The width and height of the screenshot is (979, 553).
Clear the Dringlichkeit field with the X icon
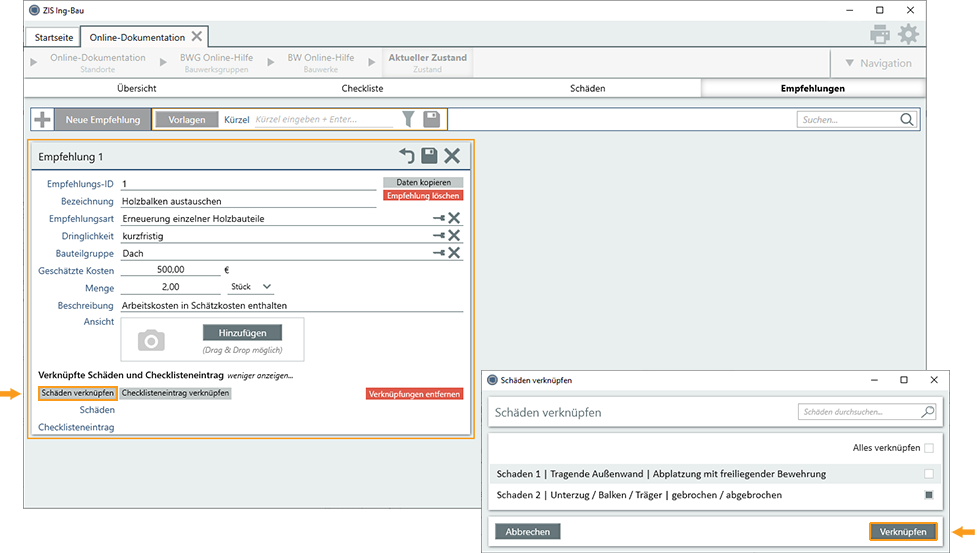pos(454,236)
